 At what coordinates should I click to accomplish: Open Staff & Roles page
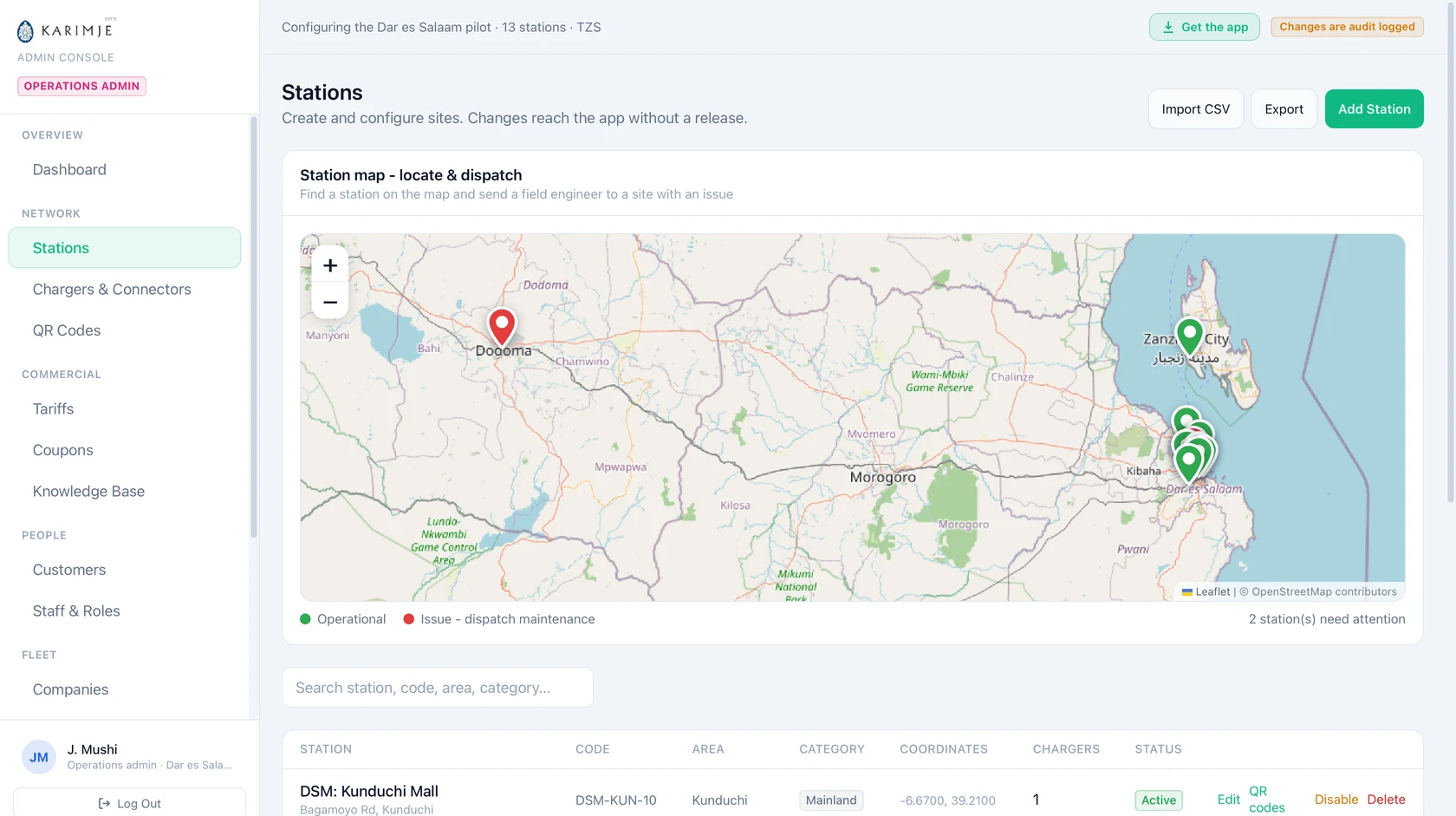(125, 611)
